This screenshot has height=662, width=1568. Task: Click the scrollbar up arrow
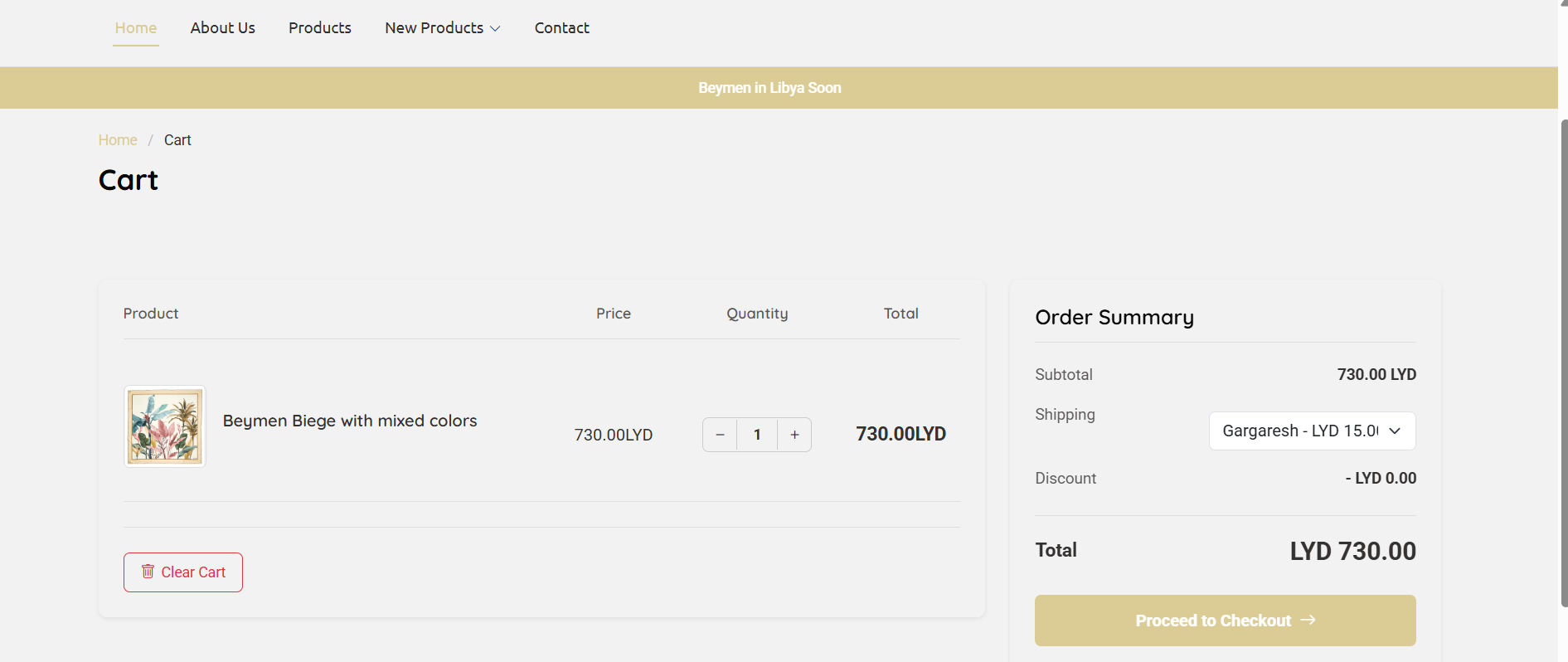click(x=1563, y=3)
